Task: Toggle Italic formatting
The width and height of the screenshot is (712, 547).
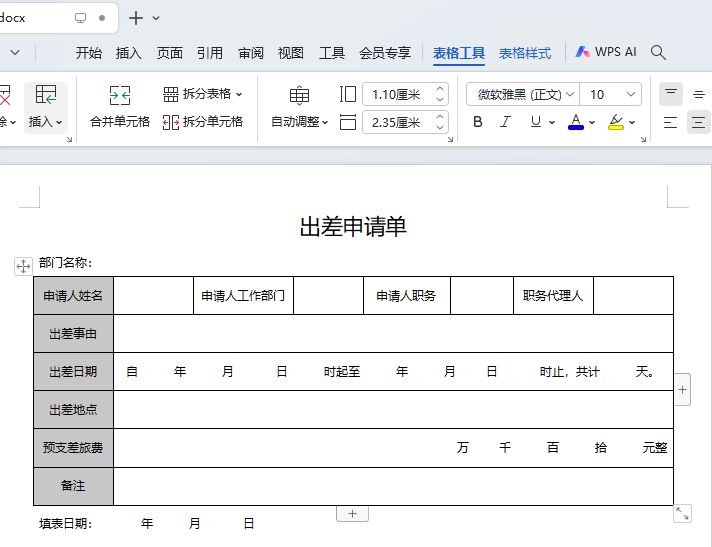Action: click(x=505, y=122)
